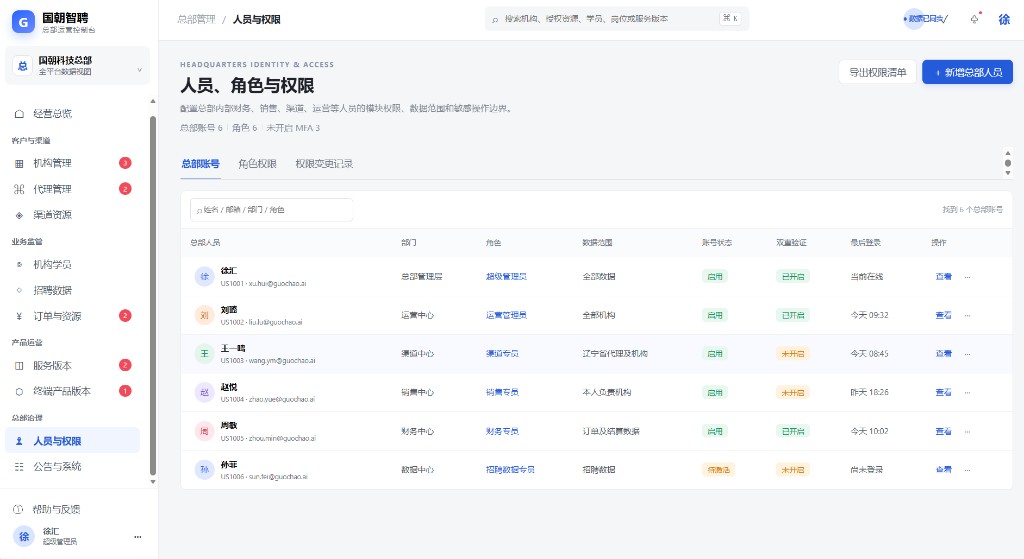
Task: Click the 招聘数据 sidebar icon
Action: click(x=20, y=290)
